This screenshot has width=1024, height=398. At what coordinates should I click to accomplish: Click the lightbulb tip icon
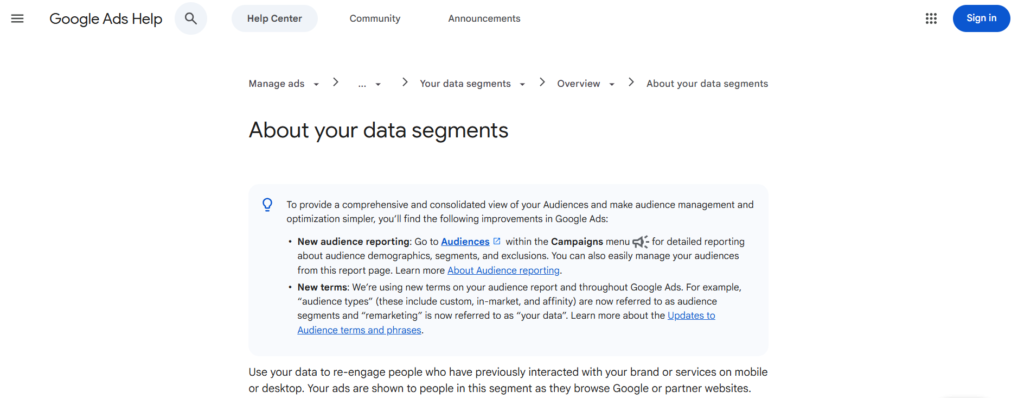(x=267, y=205)
